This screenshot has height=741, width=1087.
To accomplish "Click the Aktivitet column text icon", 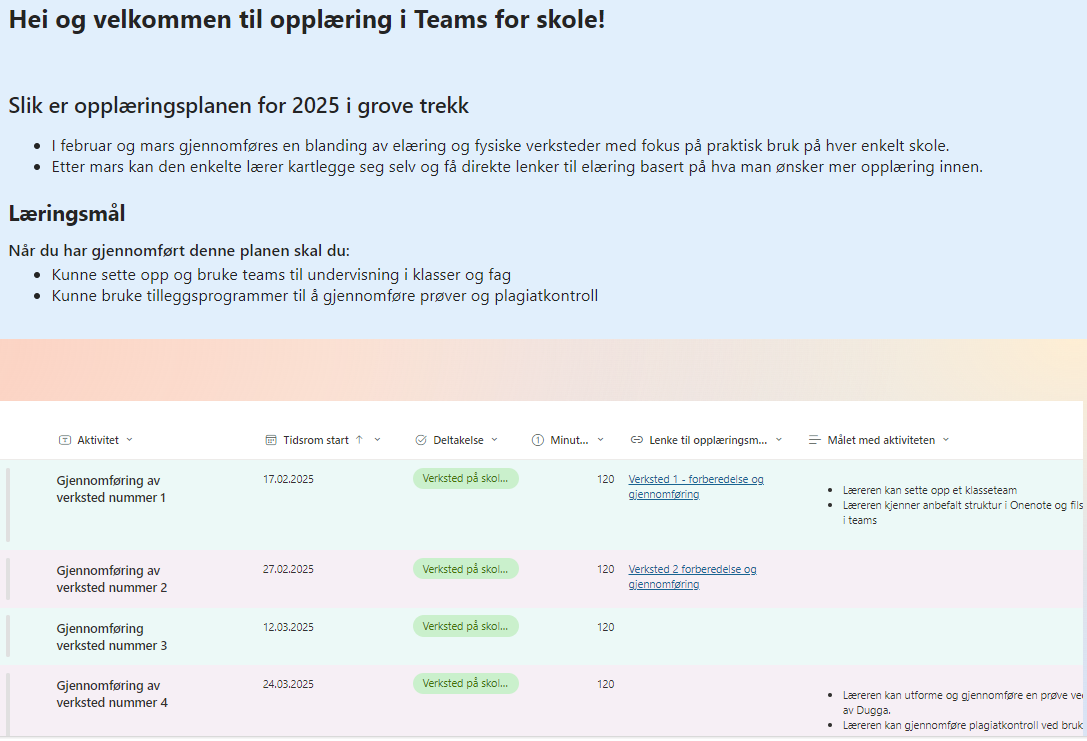I will 65,440.
